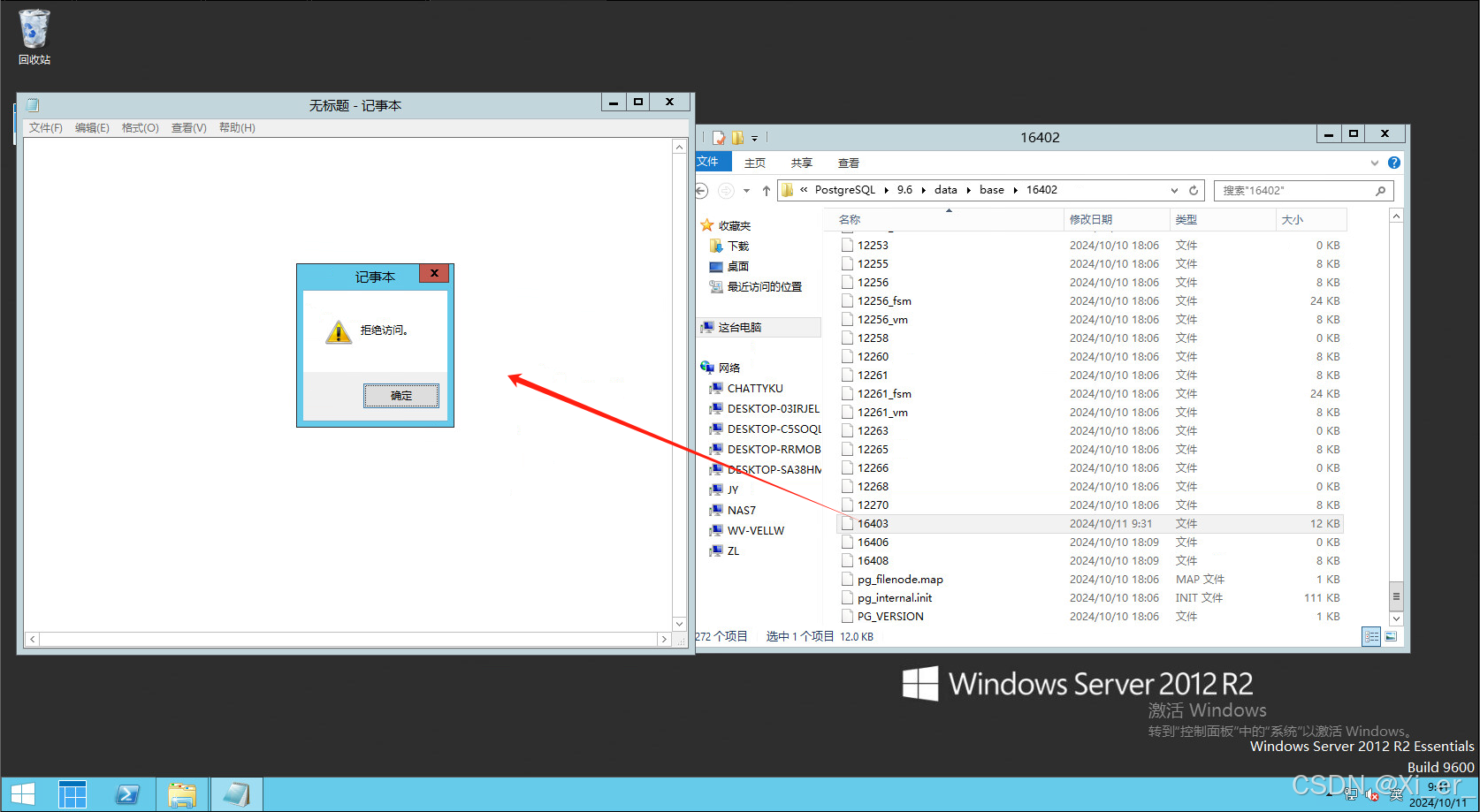Open File Explorer taskbar icon
Screen dimensions: 1480x812
[182, 794]
